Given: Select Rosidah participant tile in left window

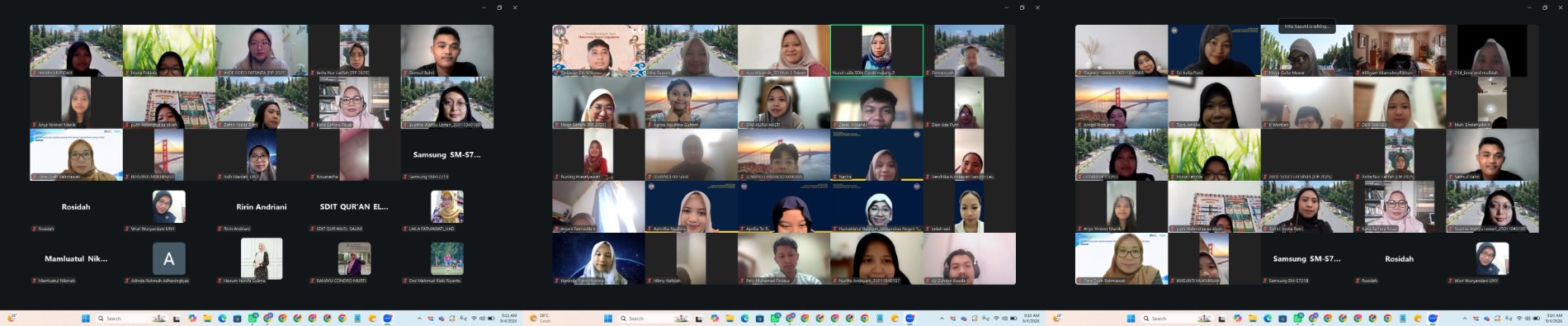Looking at the screenshot, I should 76,207.
